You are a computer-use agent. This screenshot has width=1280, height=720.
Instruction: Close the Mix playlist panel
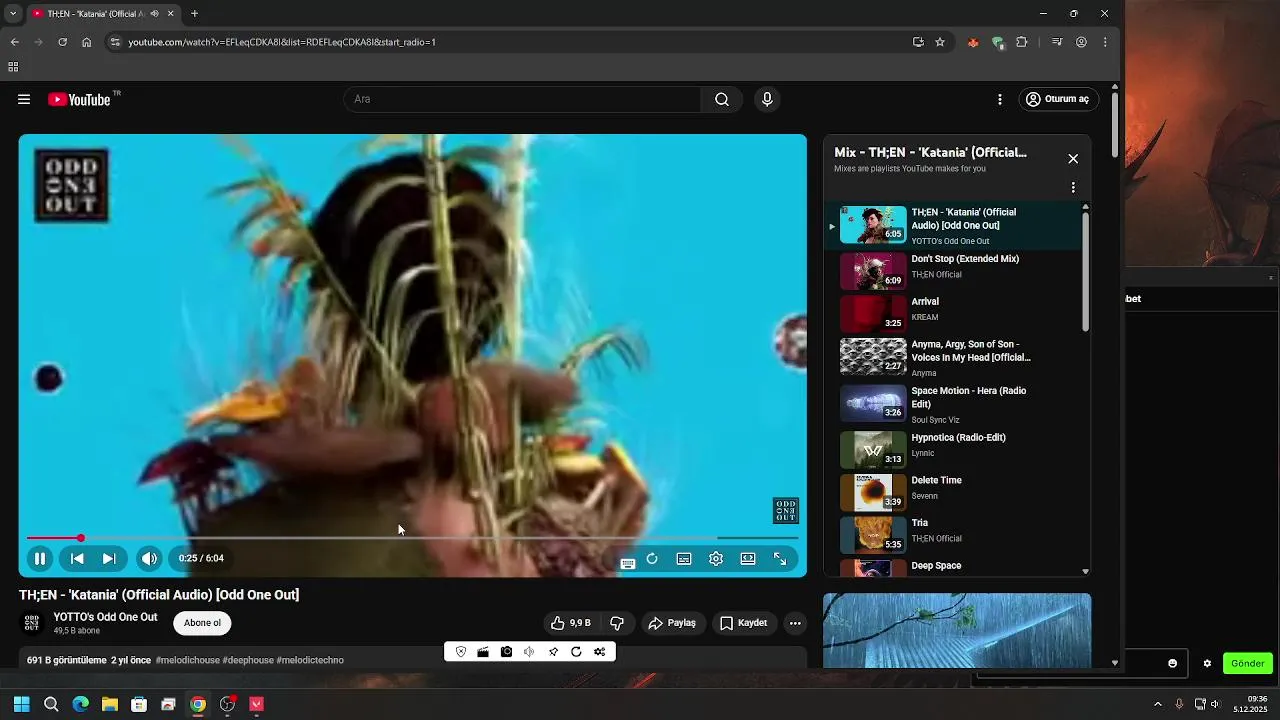click(1073, 159)
